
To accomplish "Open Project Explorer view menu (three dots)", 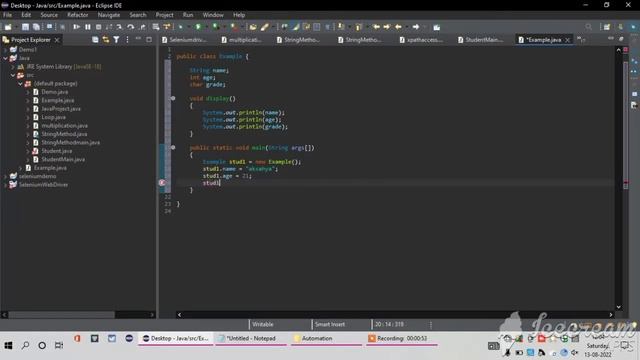I will (127, 40).
